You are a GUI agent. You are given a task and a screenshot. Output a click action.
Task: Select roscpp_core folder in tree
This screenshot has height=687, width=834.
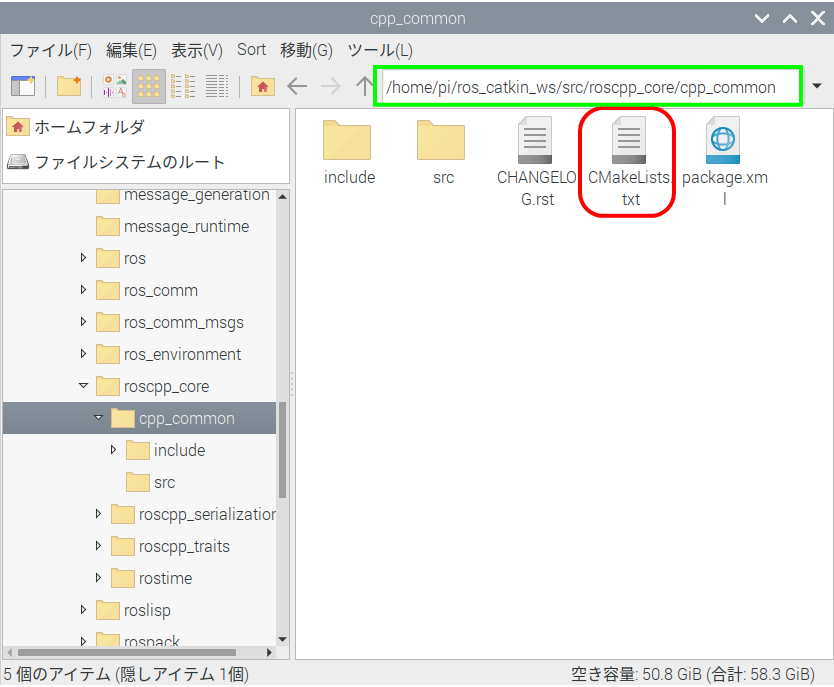pos(153,387)
